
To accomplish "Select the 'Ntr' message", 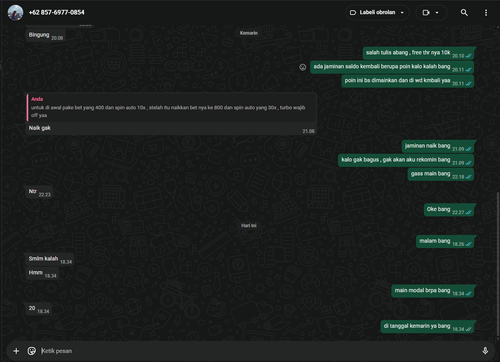I will click(39, 192).
